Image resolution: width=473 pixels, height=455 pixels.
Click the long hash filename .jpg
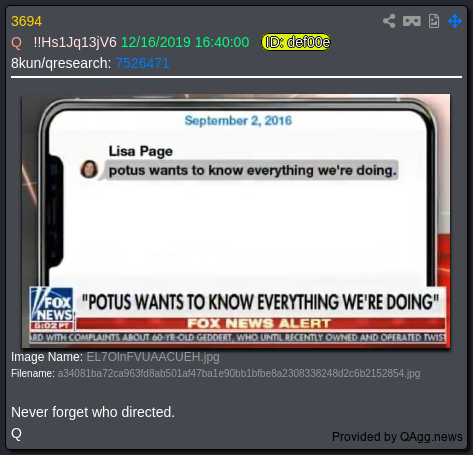point(239,373)
